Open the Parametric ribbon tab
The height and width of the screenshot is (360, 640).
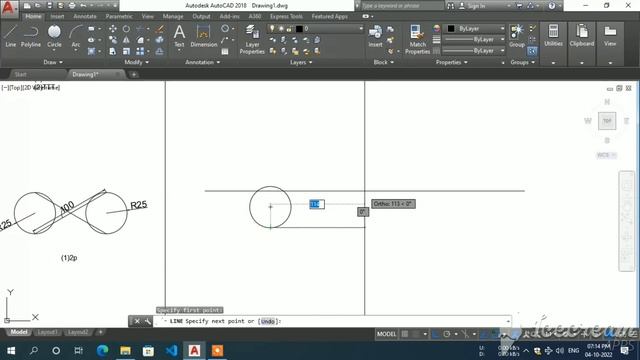119,16
